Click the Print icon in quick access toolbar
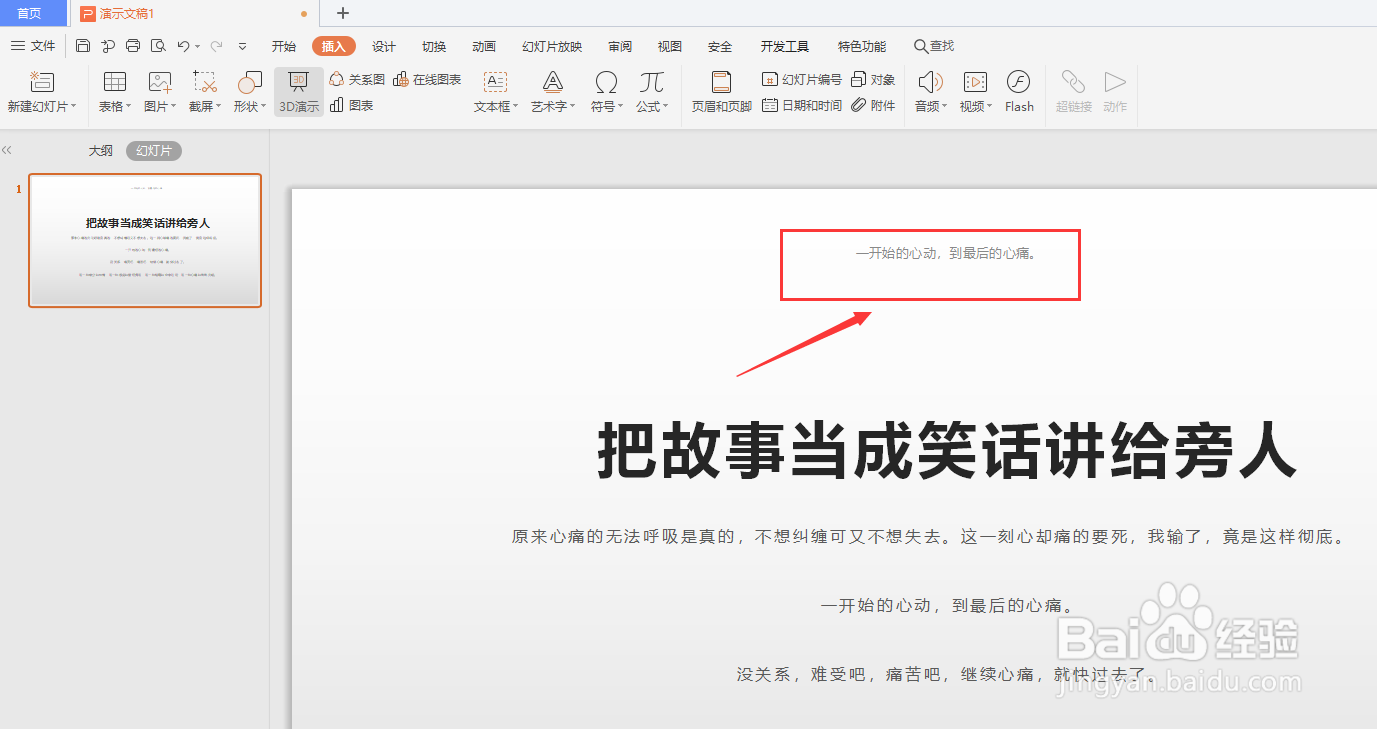This screenshot has height=729, width=1377. pyautogui.click(x=133, y=46)
